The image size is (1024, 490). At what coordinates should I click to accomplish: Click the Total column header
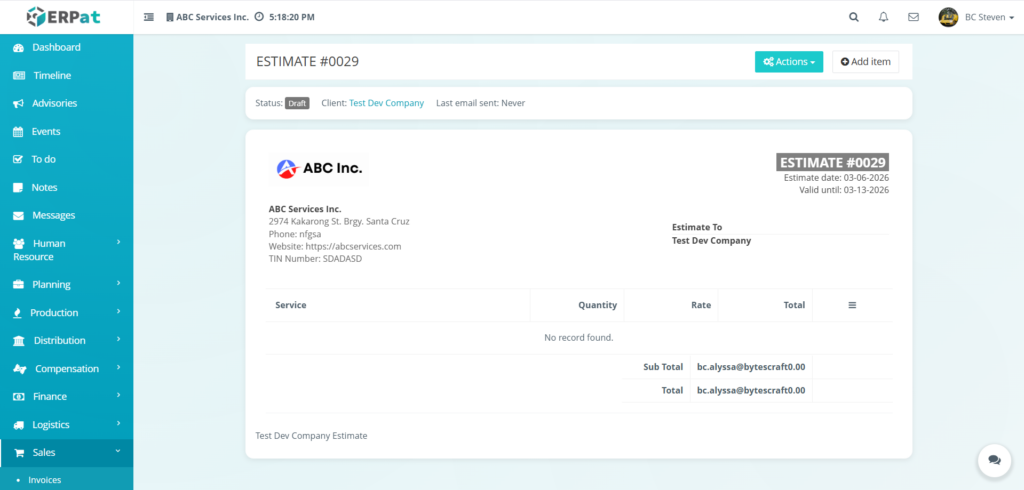point(795,305)
